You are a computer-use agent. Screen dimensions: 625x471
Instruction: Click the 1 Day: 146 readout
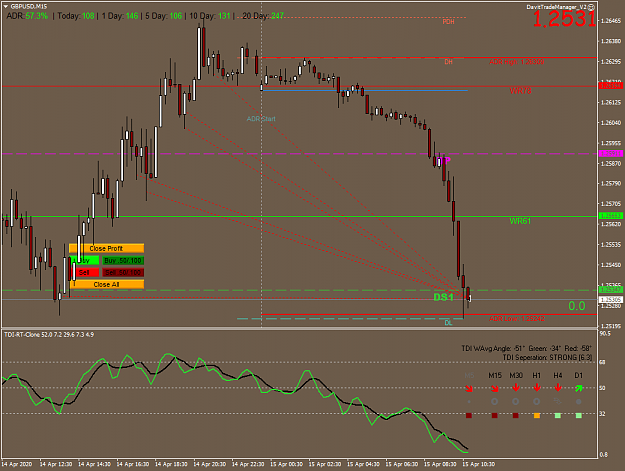point(120,16)
